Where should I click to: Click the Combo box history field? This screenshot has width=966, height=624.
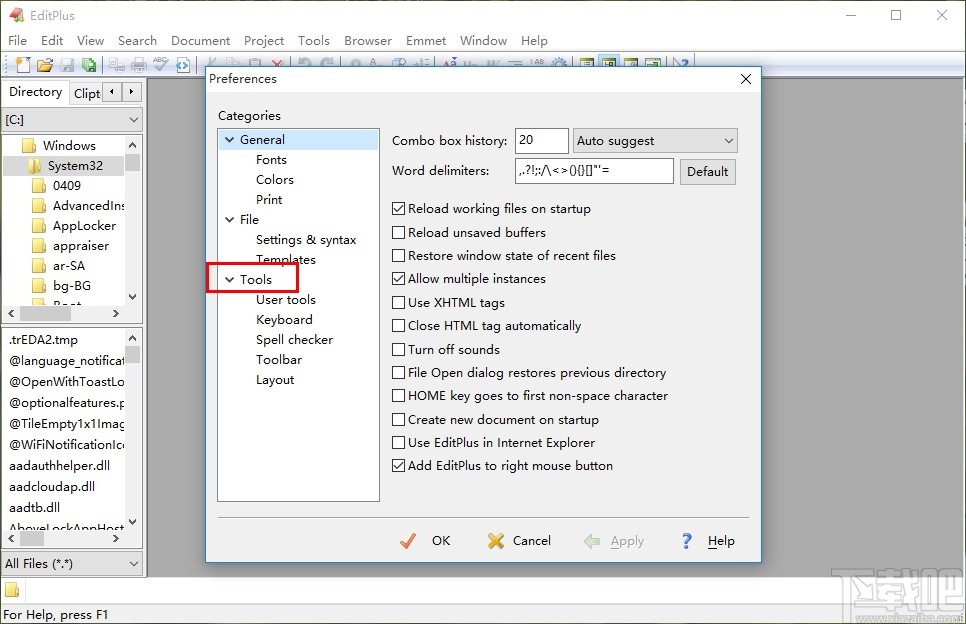[542, 140]
